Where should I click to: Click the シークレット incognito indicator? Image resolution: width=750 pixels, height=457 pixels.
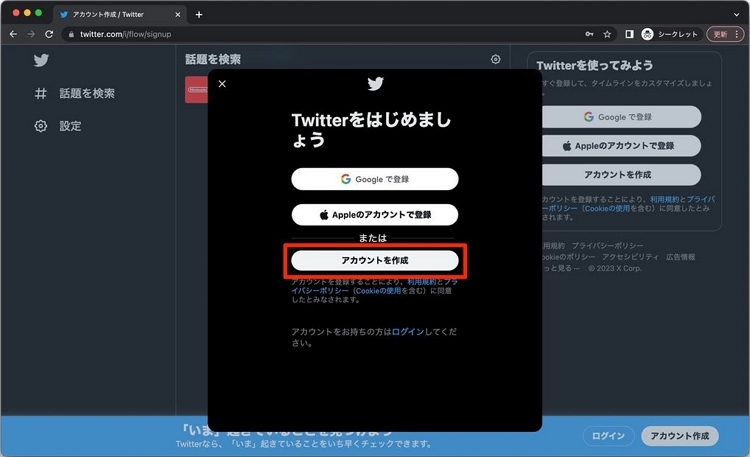(x=670, y=34)
